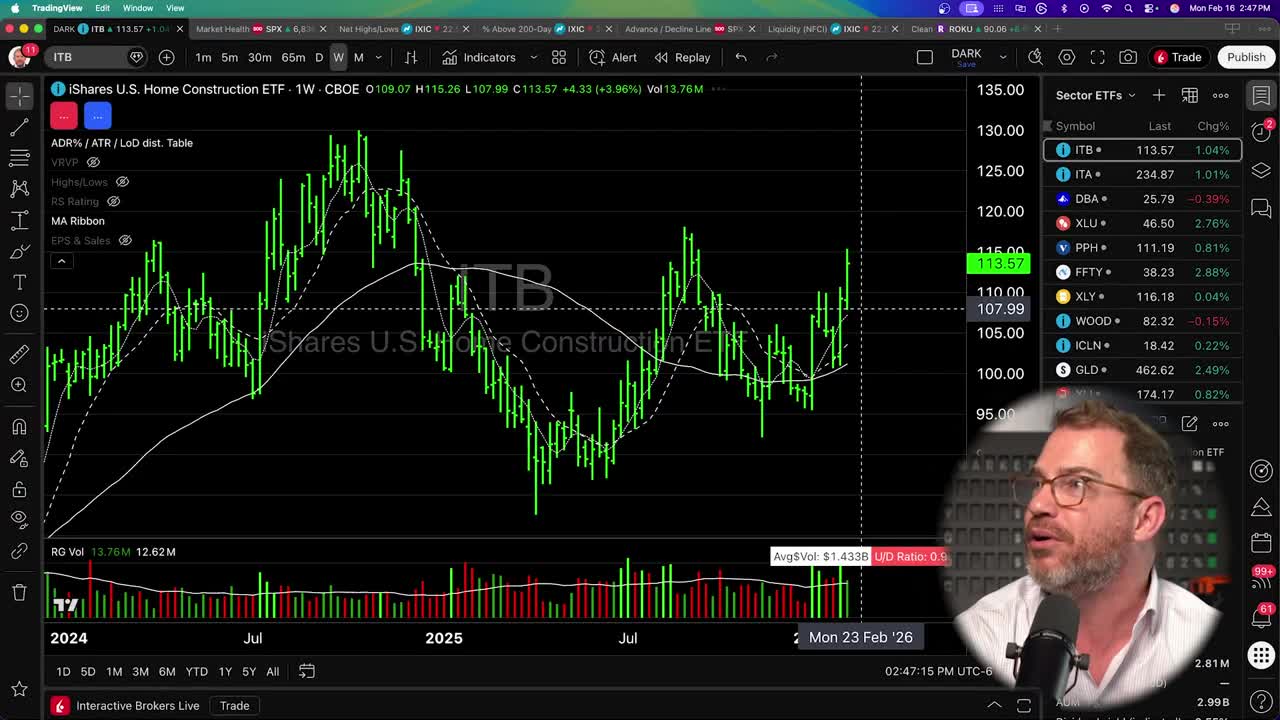Select the text annotation tool

point(20,282)
